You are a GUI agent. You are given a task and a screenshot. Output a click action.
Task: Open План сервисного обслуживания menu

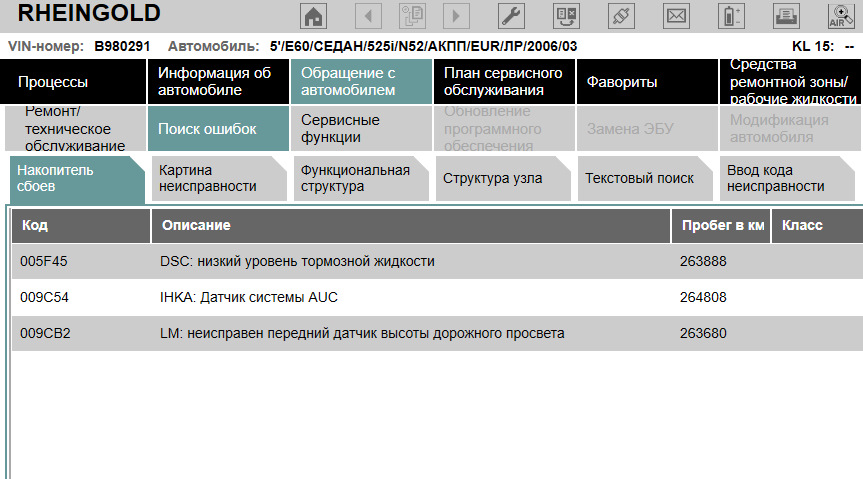(x=505, y=81)
